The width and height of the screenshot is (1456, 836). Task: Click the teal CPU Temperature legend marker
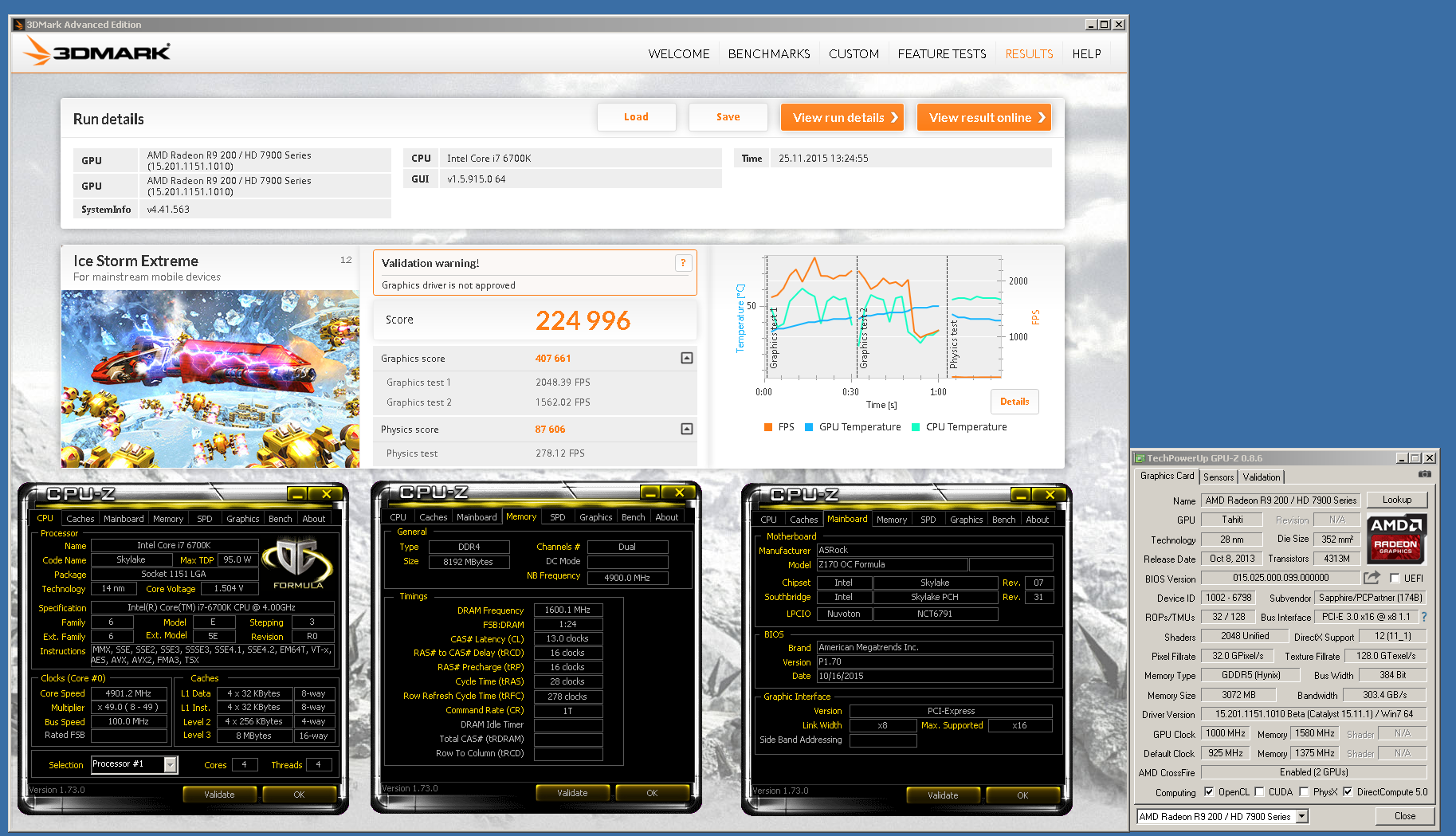pos(916,427)
